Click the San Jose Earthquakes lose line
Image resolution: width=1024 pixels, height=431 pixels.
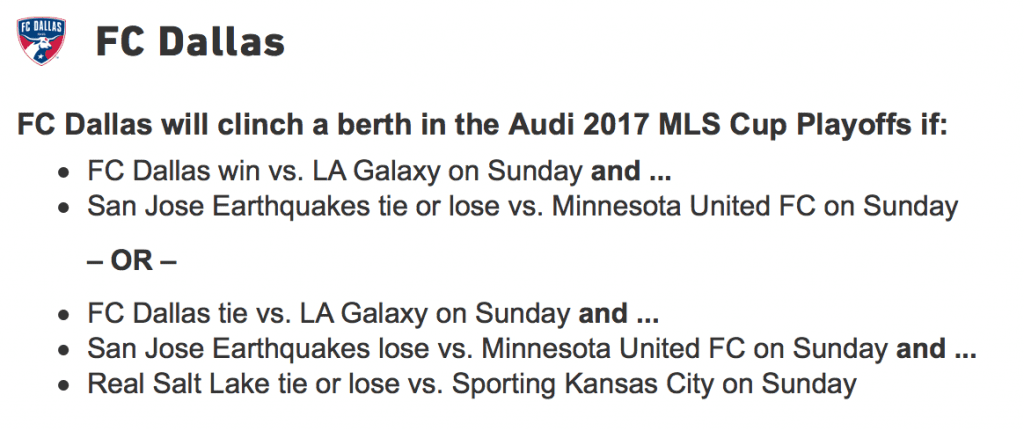(x=532, y=349)
